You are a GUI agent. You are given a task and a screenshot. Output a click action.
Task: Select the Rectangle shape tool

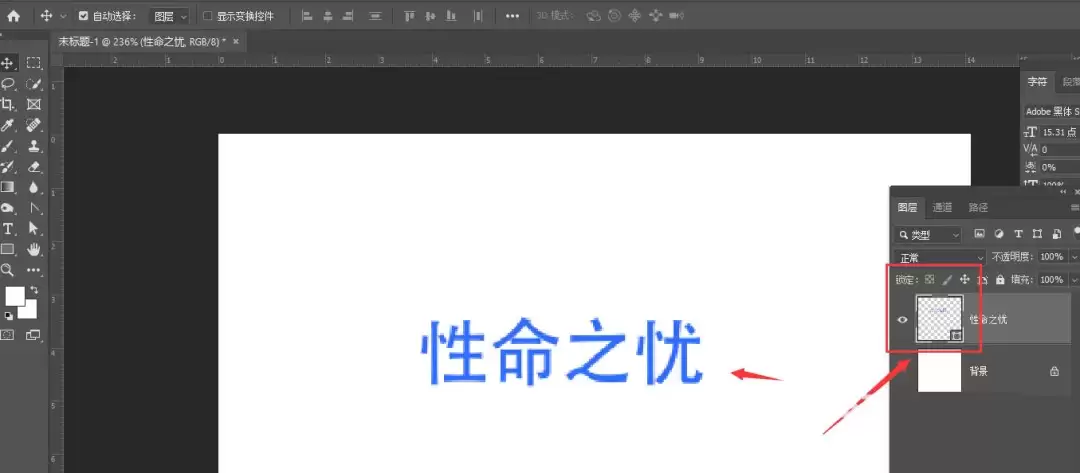[x=8, y=249]
